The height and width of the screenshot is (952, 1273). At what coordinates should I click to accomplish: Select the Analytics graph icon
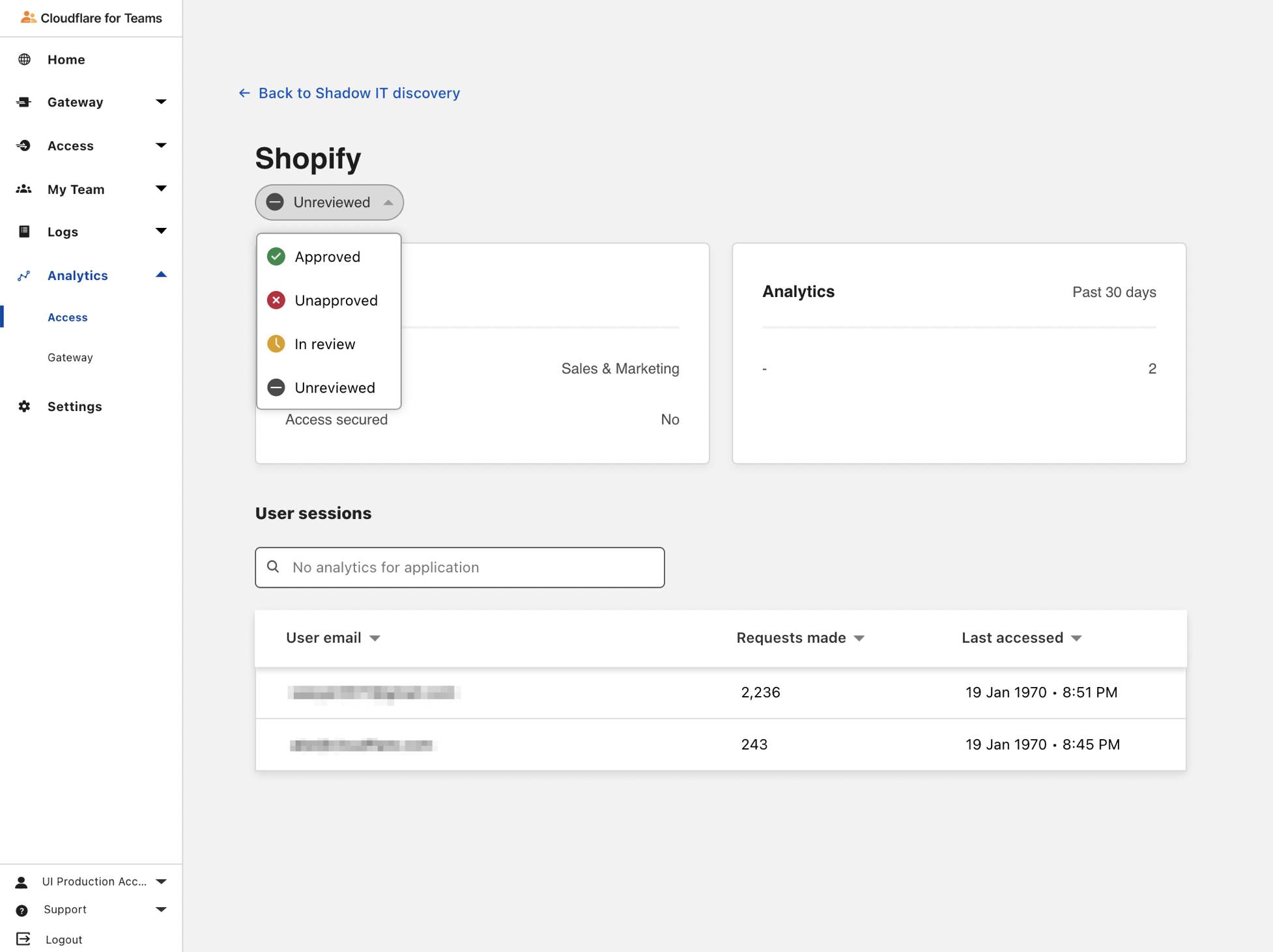coord(24,275)
